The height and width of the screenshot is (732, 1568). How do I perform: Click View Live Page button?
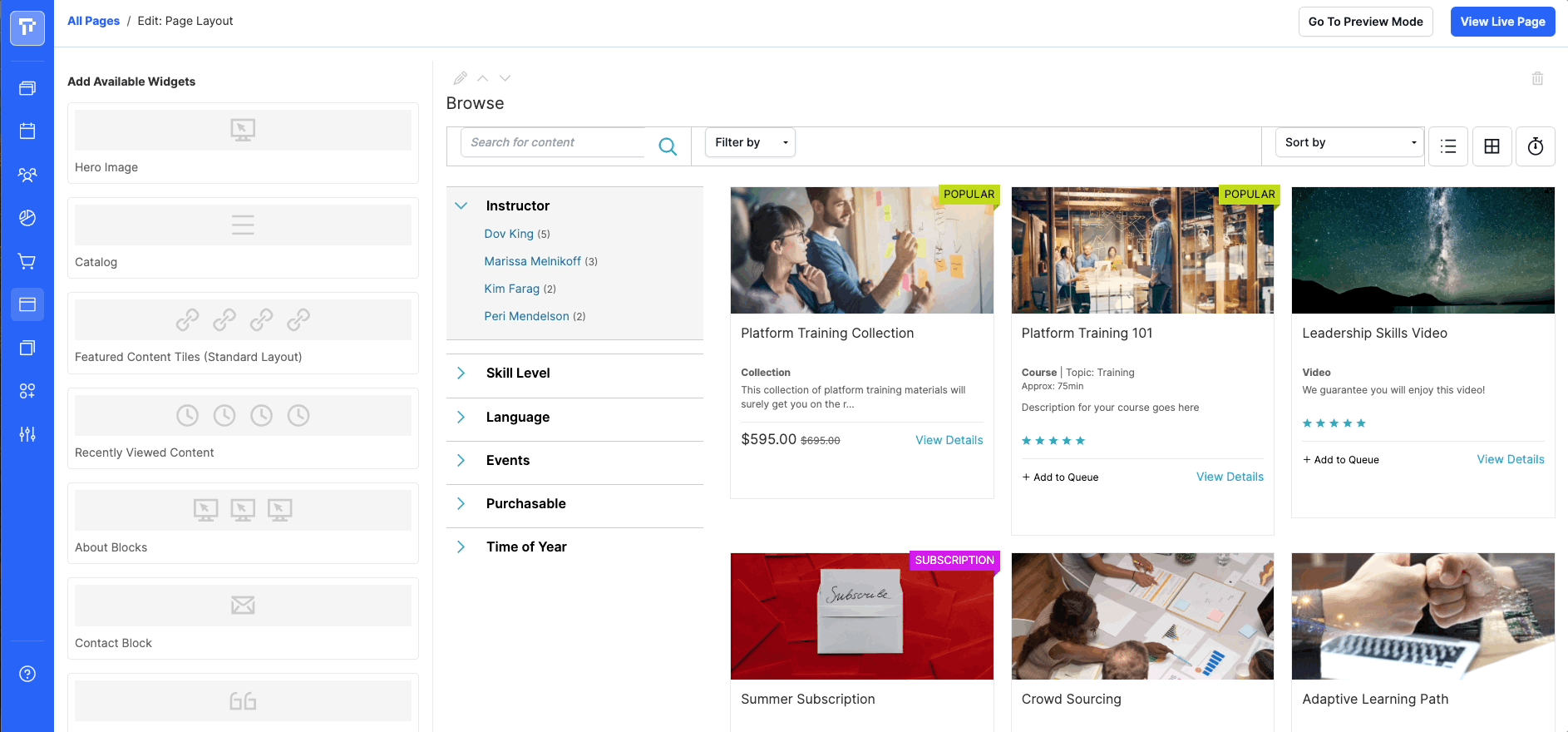click(1502, 22)
